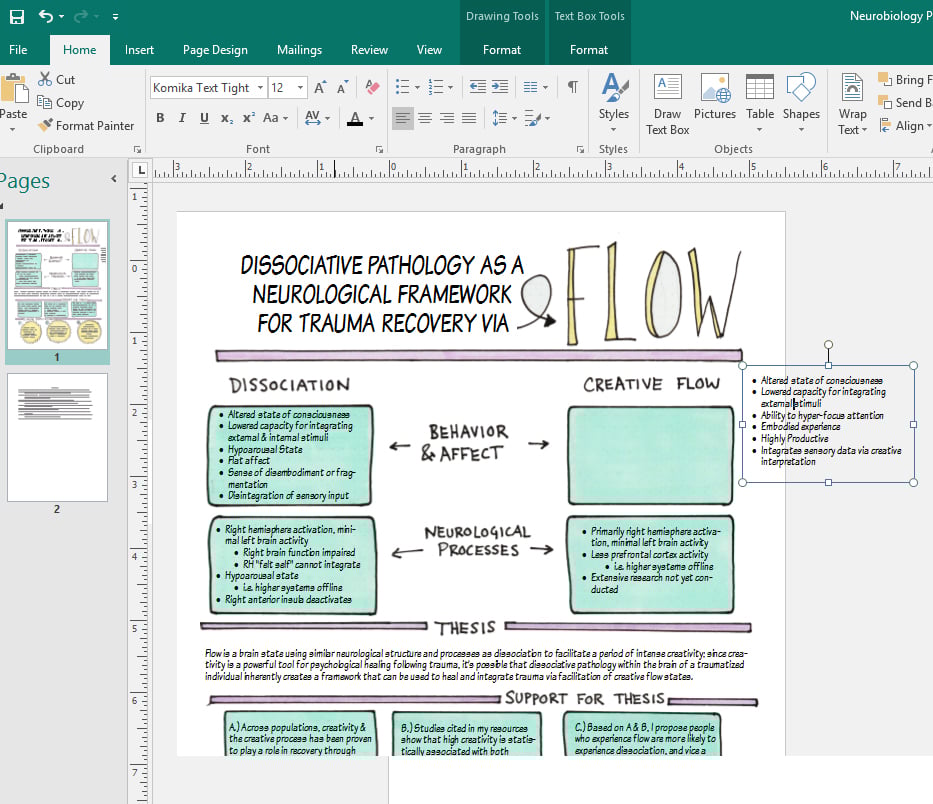933x804 pixels.
Task: Click the Format Painter tool
Action: 86,126
